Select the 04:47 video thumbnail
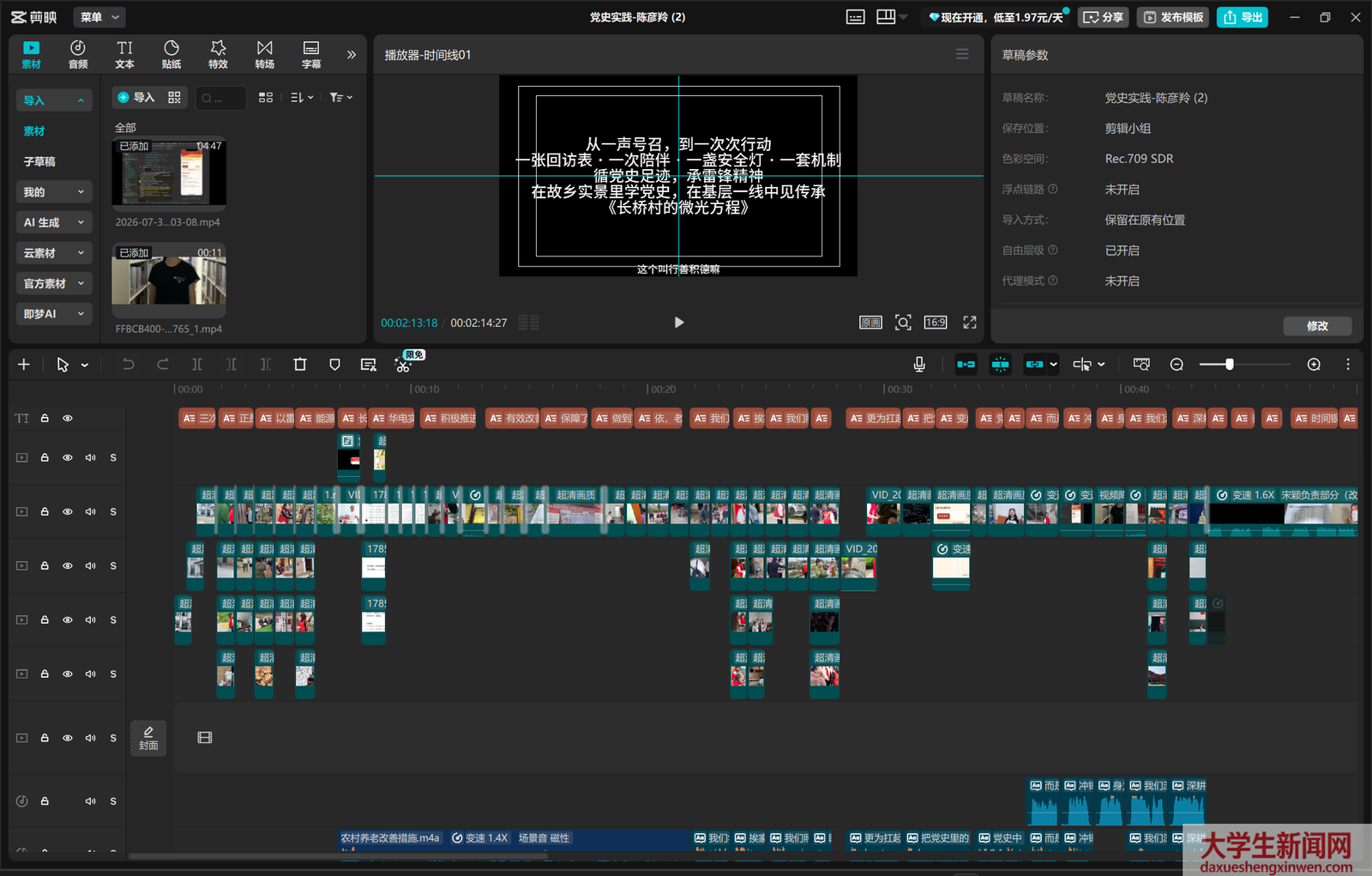1372x876 pixels. pos(169,172)
